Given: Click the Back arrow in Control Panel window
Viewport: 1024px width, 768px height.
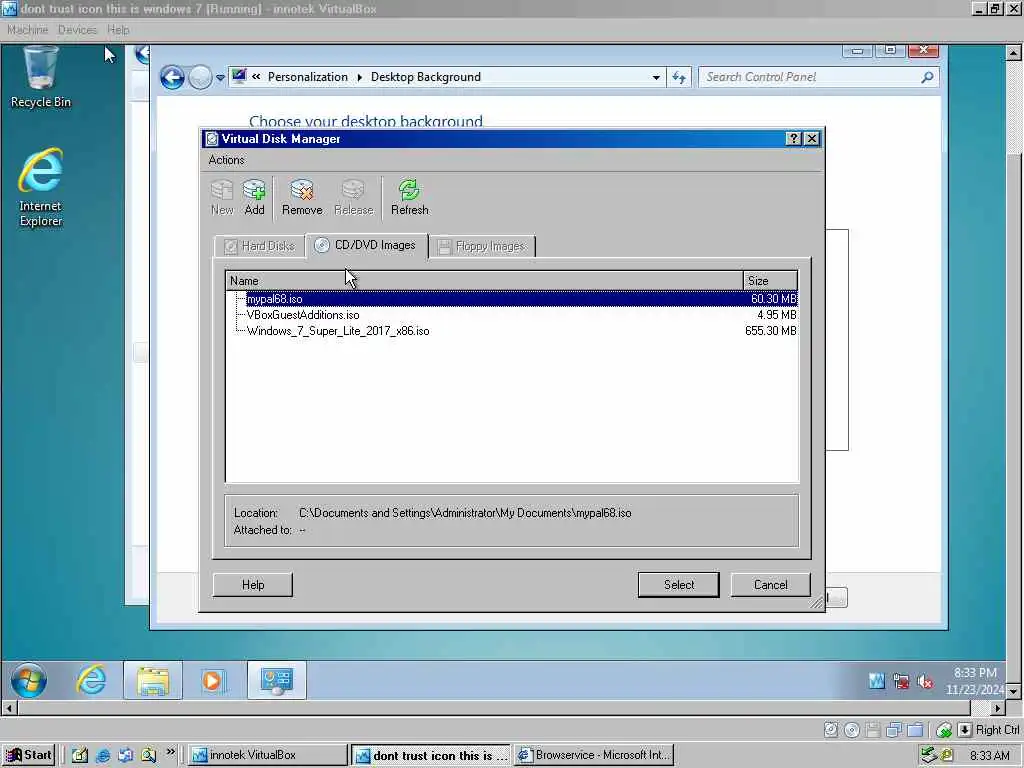Looking at the screenshot, I should (172, 78).
